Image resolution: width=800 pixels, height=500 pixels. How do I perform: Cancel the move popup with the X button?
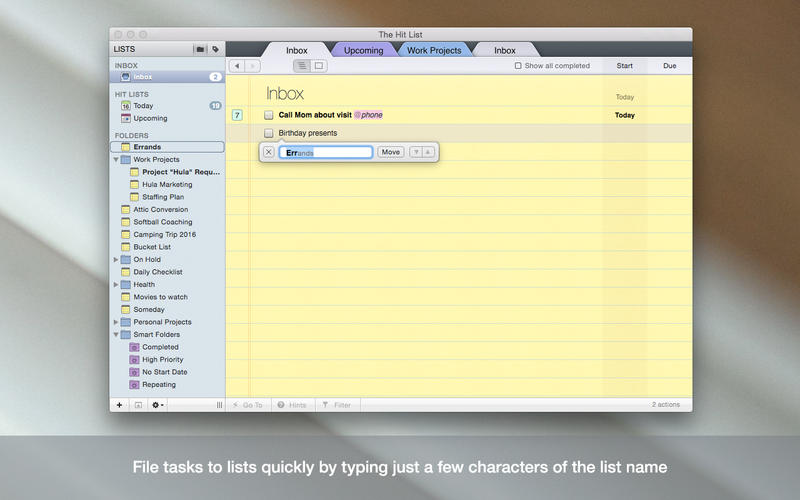tap(268, 152)
